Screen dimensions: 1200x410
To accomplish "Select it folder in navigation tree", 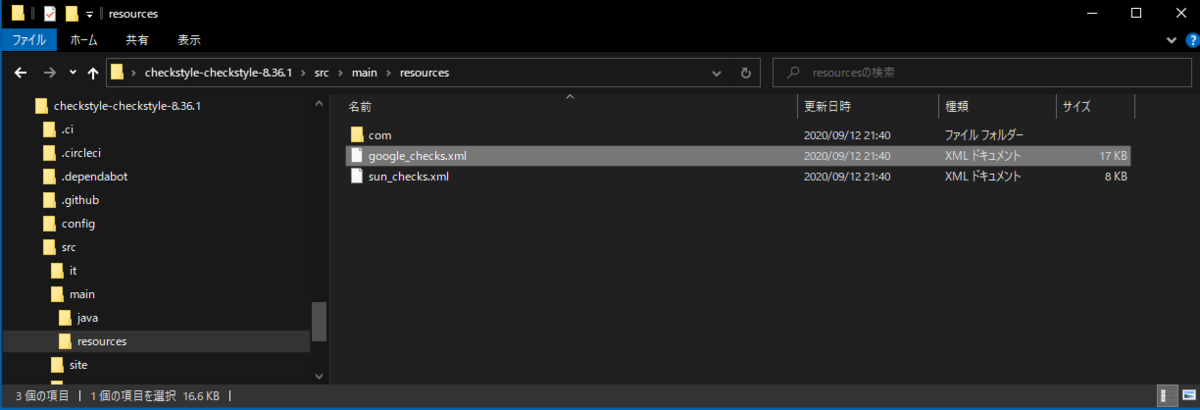I will pos(73,271).
